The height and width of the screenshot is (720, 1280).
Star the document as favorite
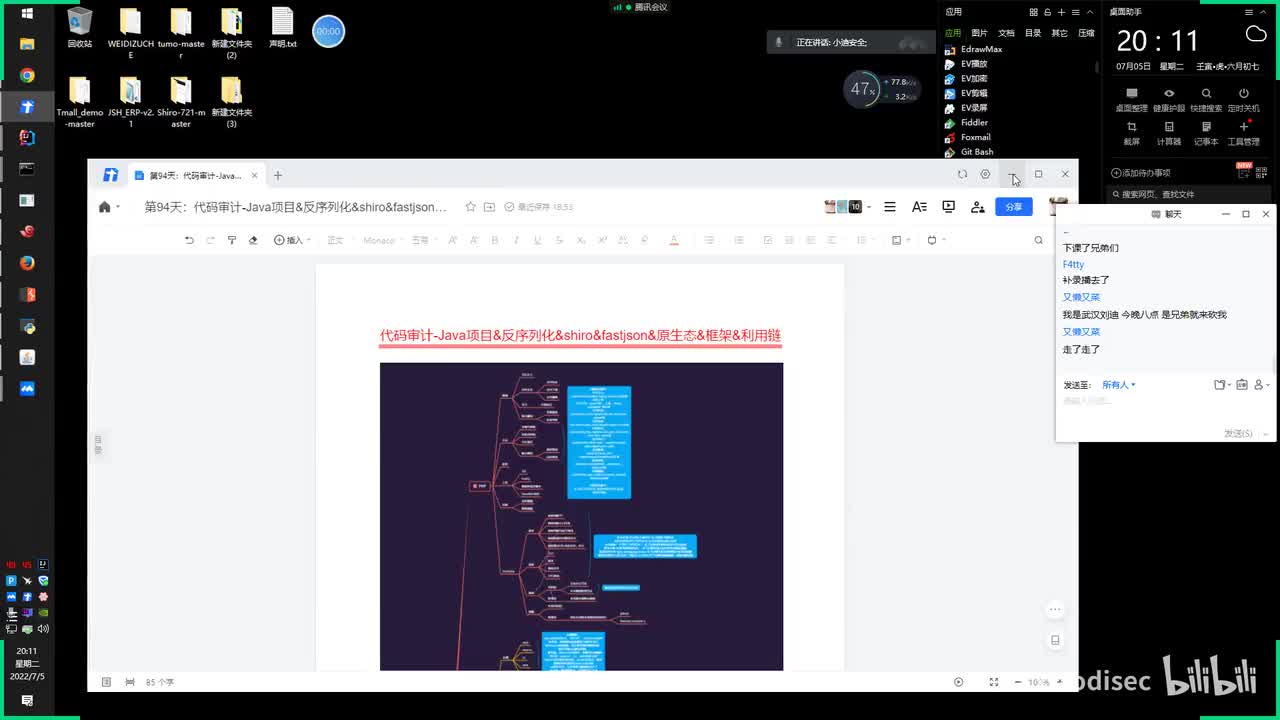pos(470,207)
